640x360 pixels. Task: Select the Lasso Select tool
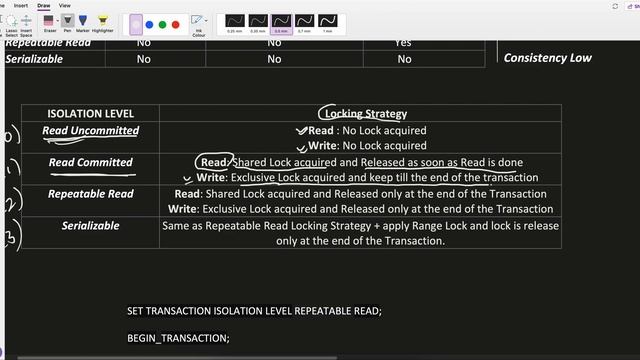coord(11,25)
